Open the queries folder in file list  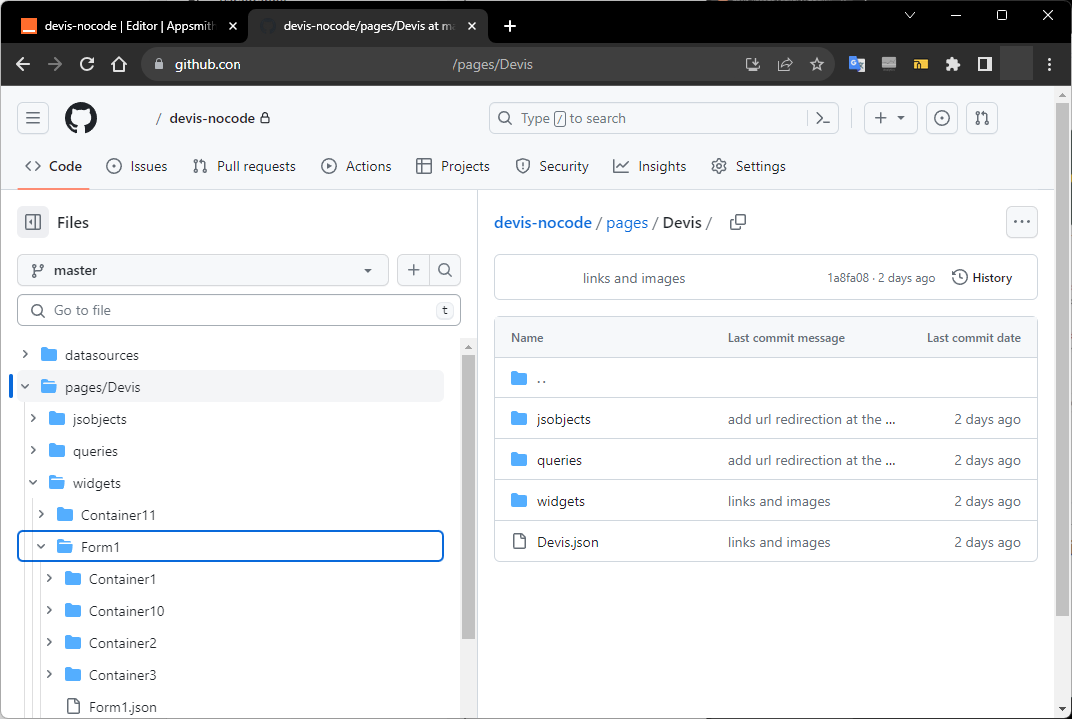click(x=559, y=460)
